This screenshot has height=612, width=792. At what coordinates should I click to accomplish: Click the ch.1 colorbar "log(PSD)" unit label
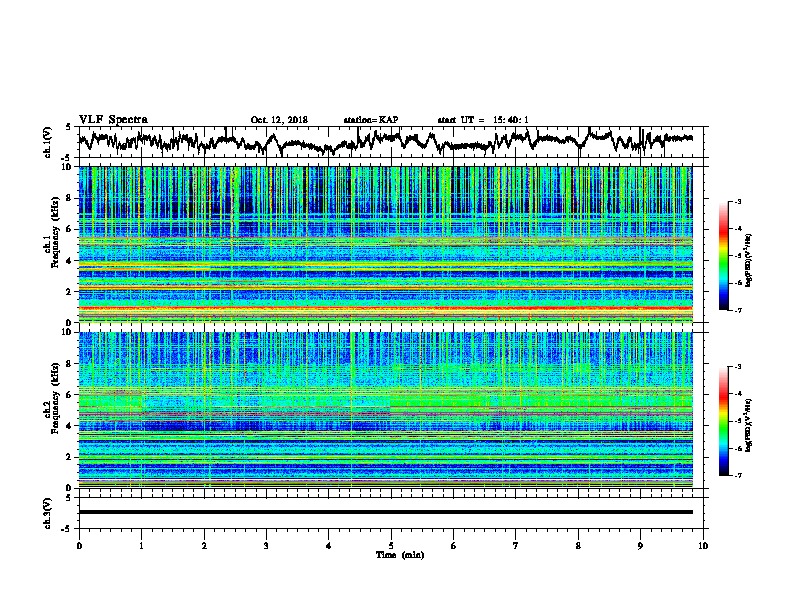[x=749, y=260]
